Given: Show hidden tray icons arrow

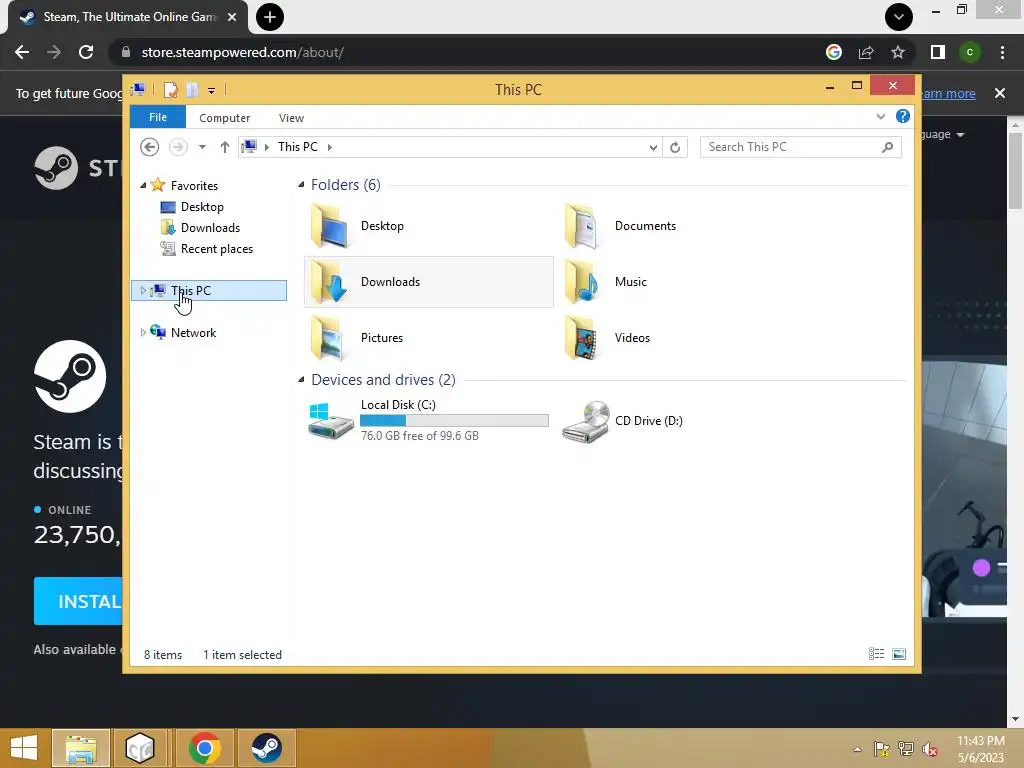Looking at the screenshot, I should [x=857, y=749].
